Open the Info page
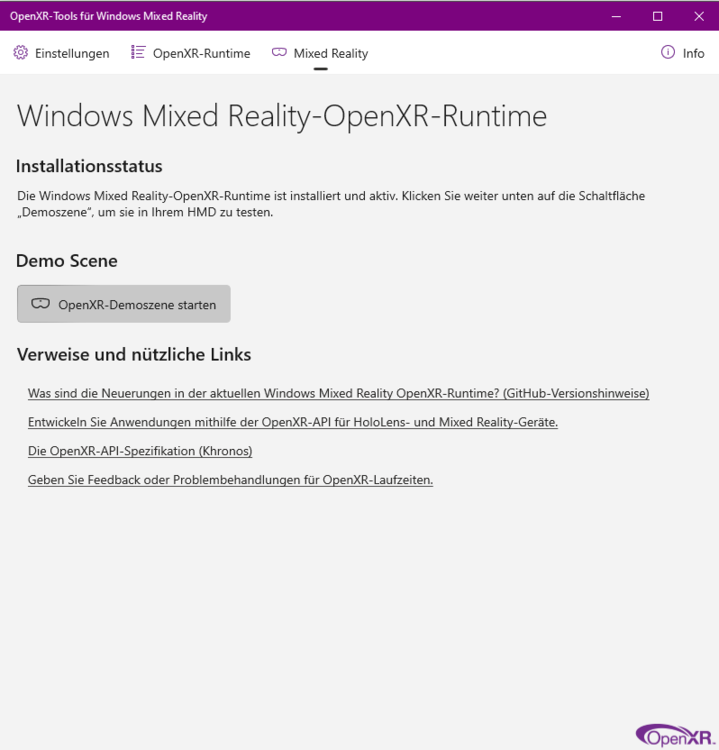The width and height of the screenshot is (719, 750). click(x=683, y=53)
